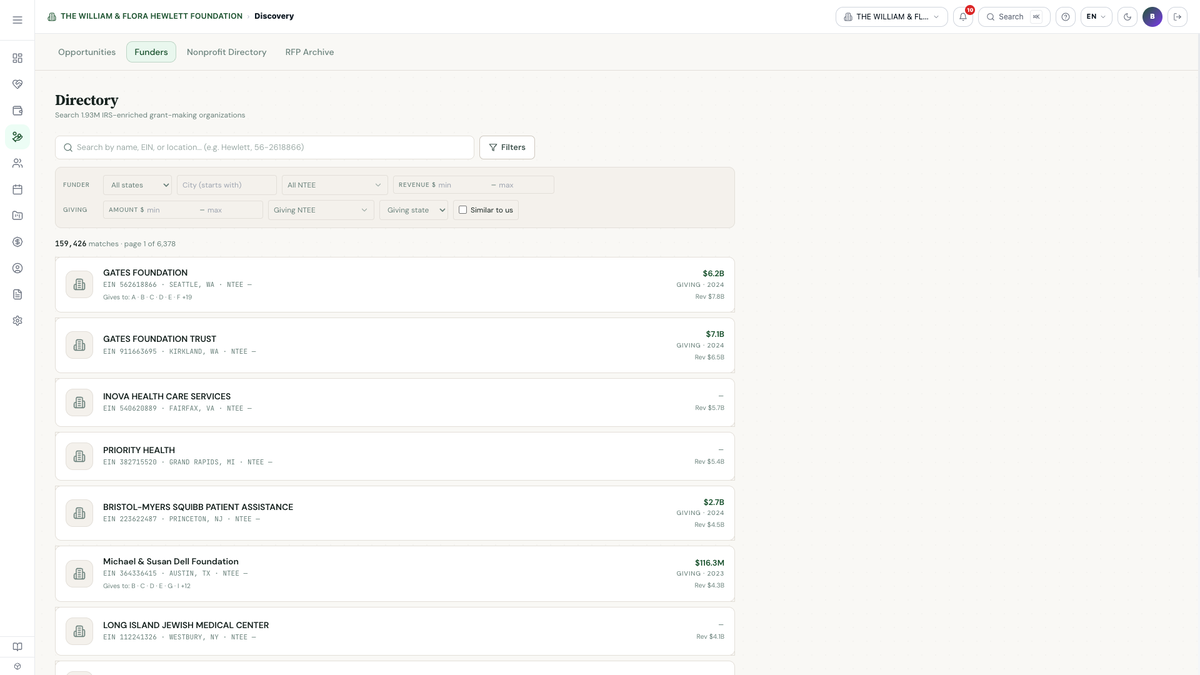Click the Gates Foundation building icon
This screenshot has width=1200, height=675.
coord(79,284)
